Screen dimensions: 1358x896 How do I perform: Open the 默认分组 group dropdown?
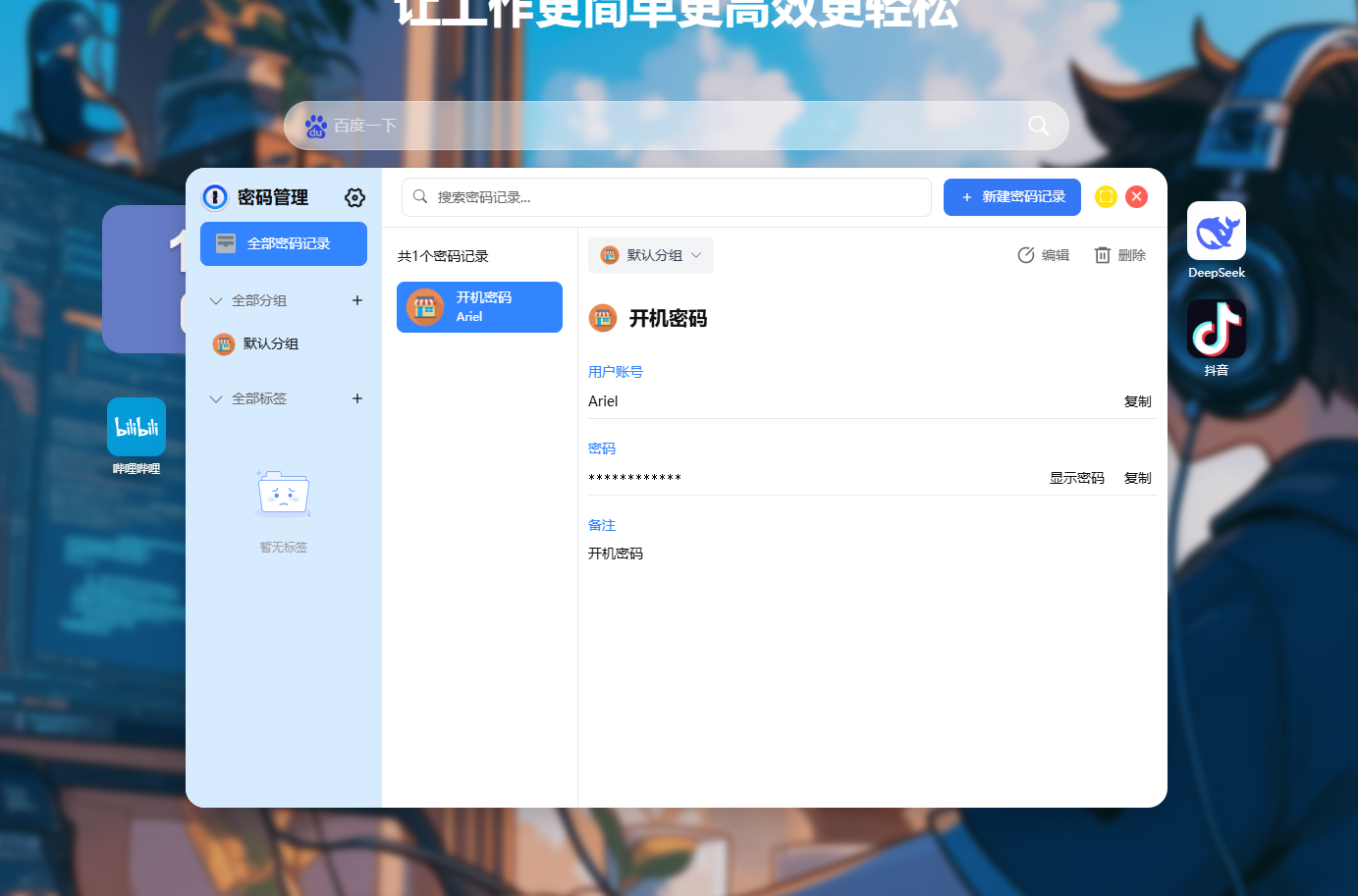pyautogui.click(x=651, y=255)
